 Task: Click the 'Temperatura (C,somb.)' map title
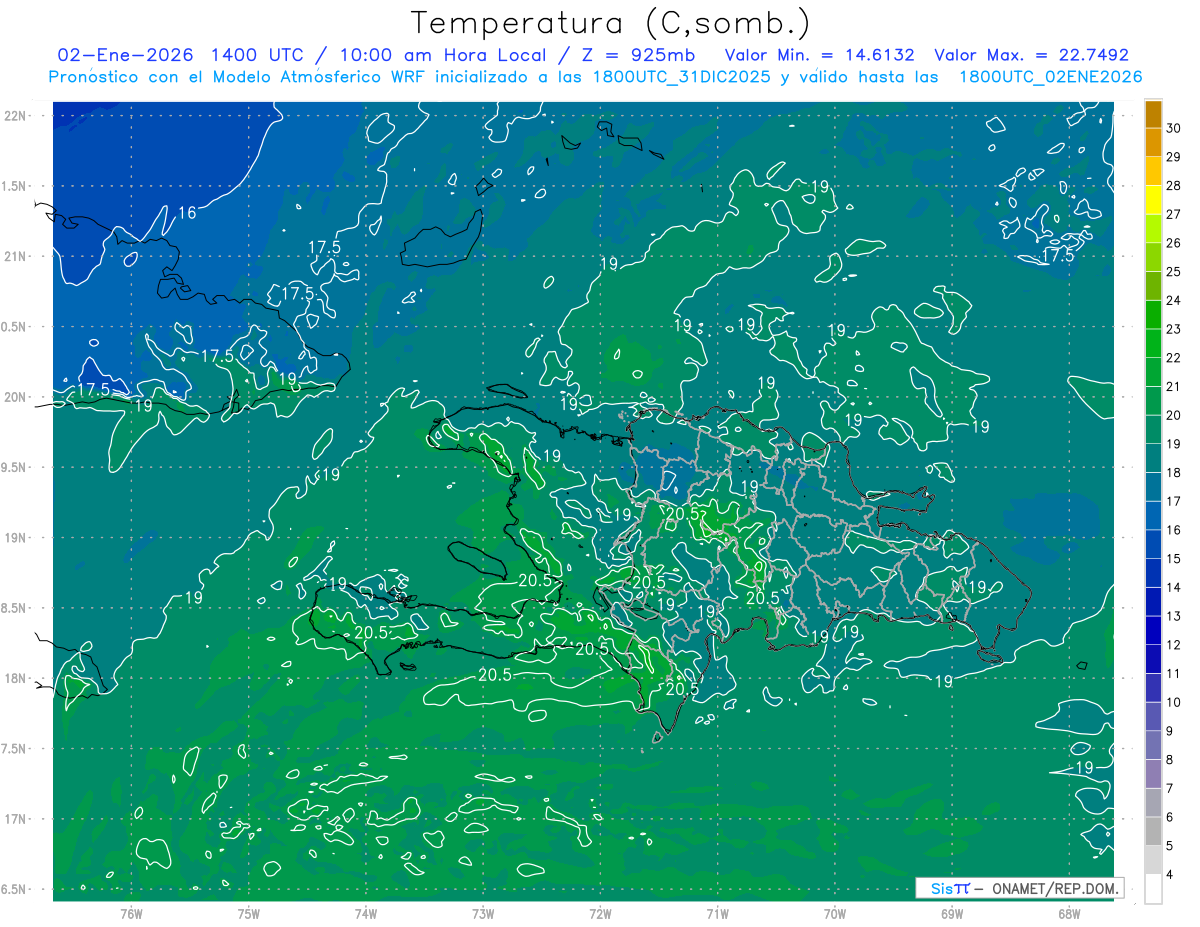[x=611, y=24]
